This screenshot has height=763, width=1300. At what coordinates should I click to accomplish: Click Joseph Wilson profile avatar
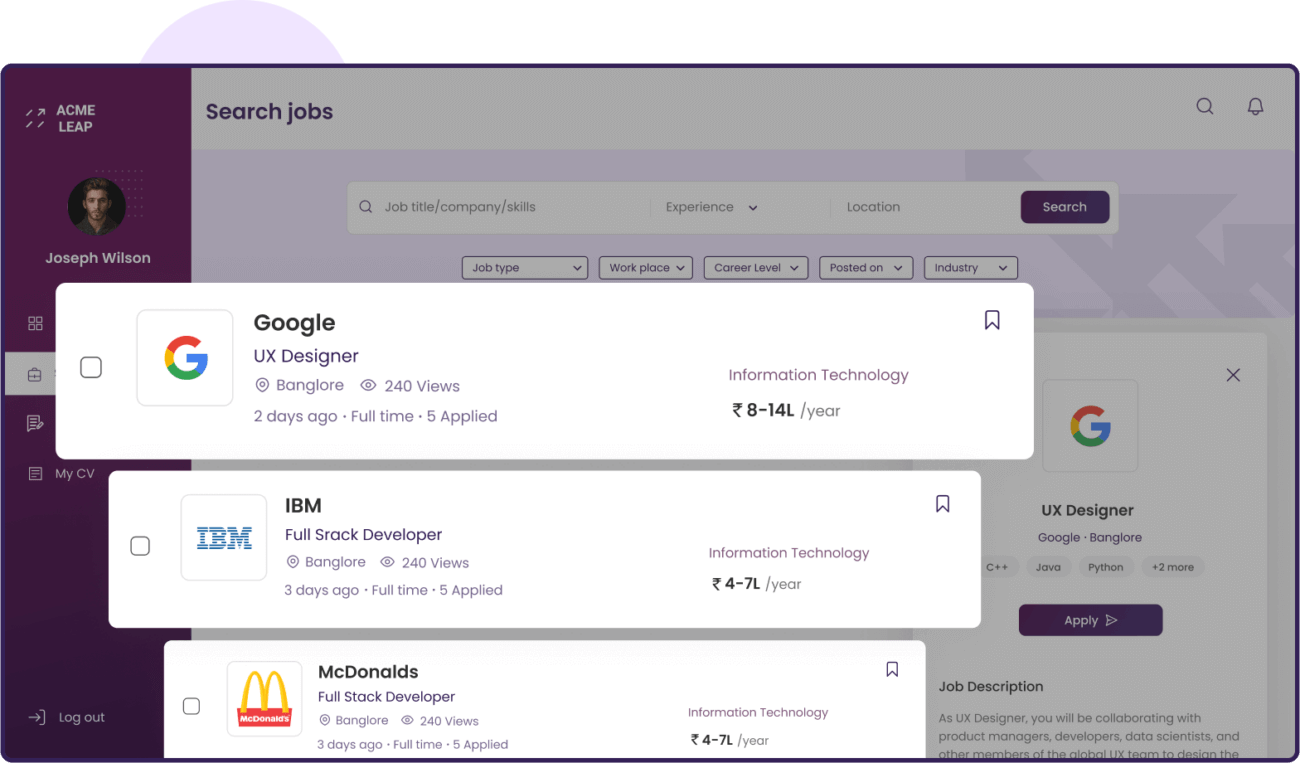tap(97, 207)
